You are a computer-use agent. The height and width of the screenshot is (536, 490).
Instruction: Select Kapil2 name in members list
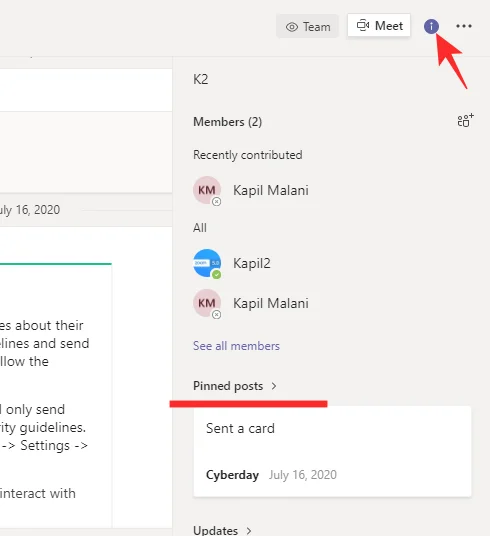(252, 264)
